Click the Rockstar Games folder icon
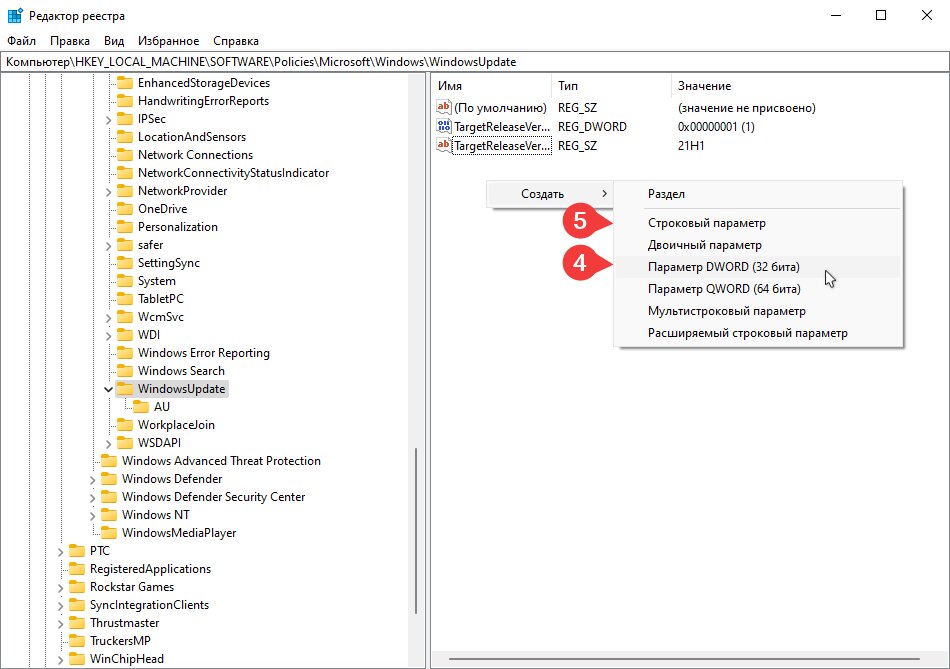 tap(77, 587)
